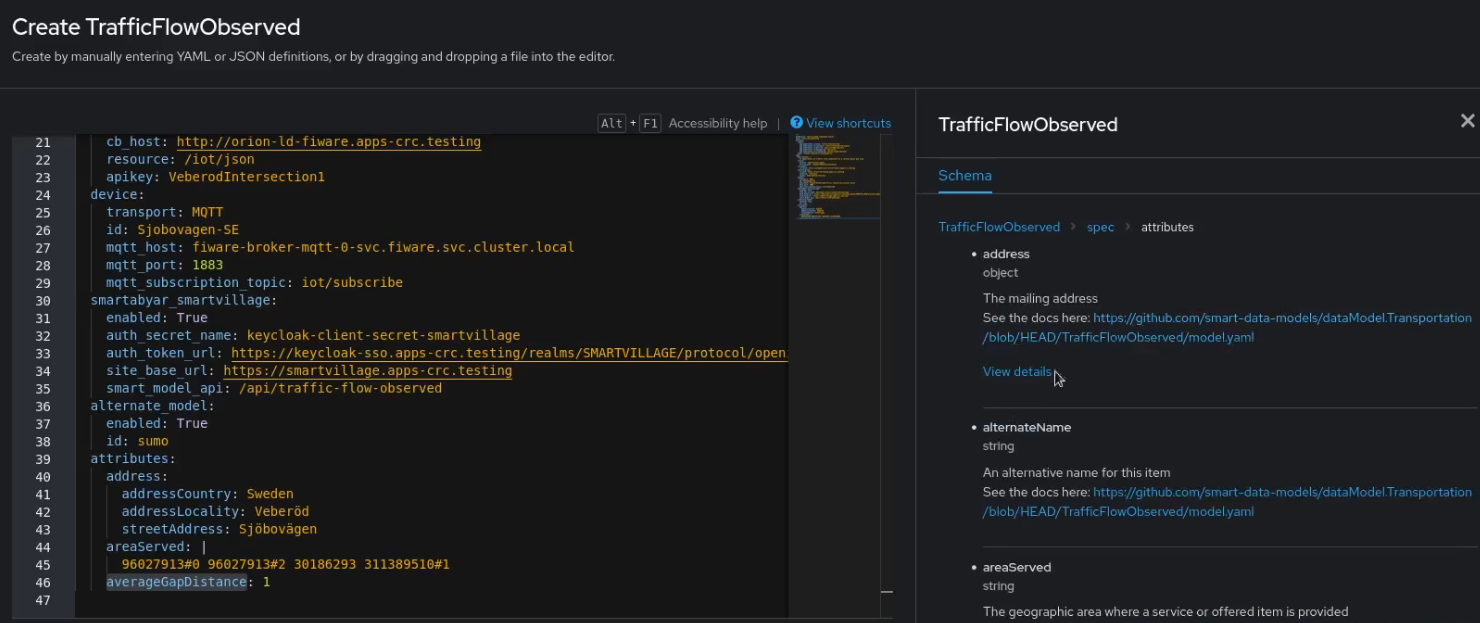The height and width of the screenshot is (623, 1480).
Task: Click the areaServed value on line 45
Action: point(286,564)
